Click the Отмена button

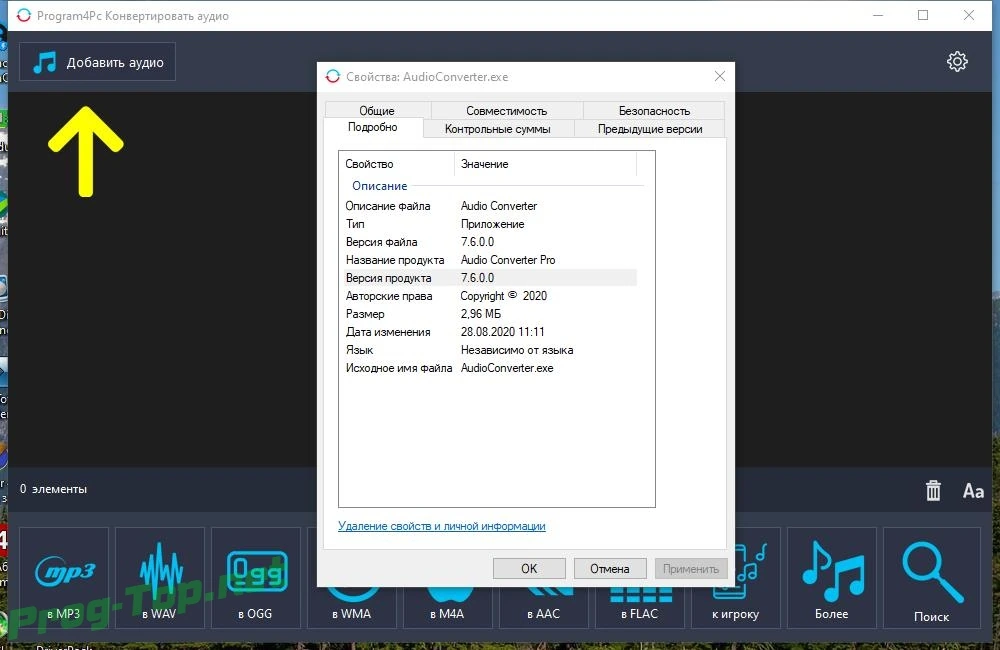610,568
